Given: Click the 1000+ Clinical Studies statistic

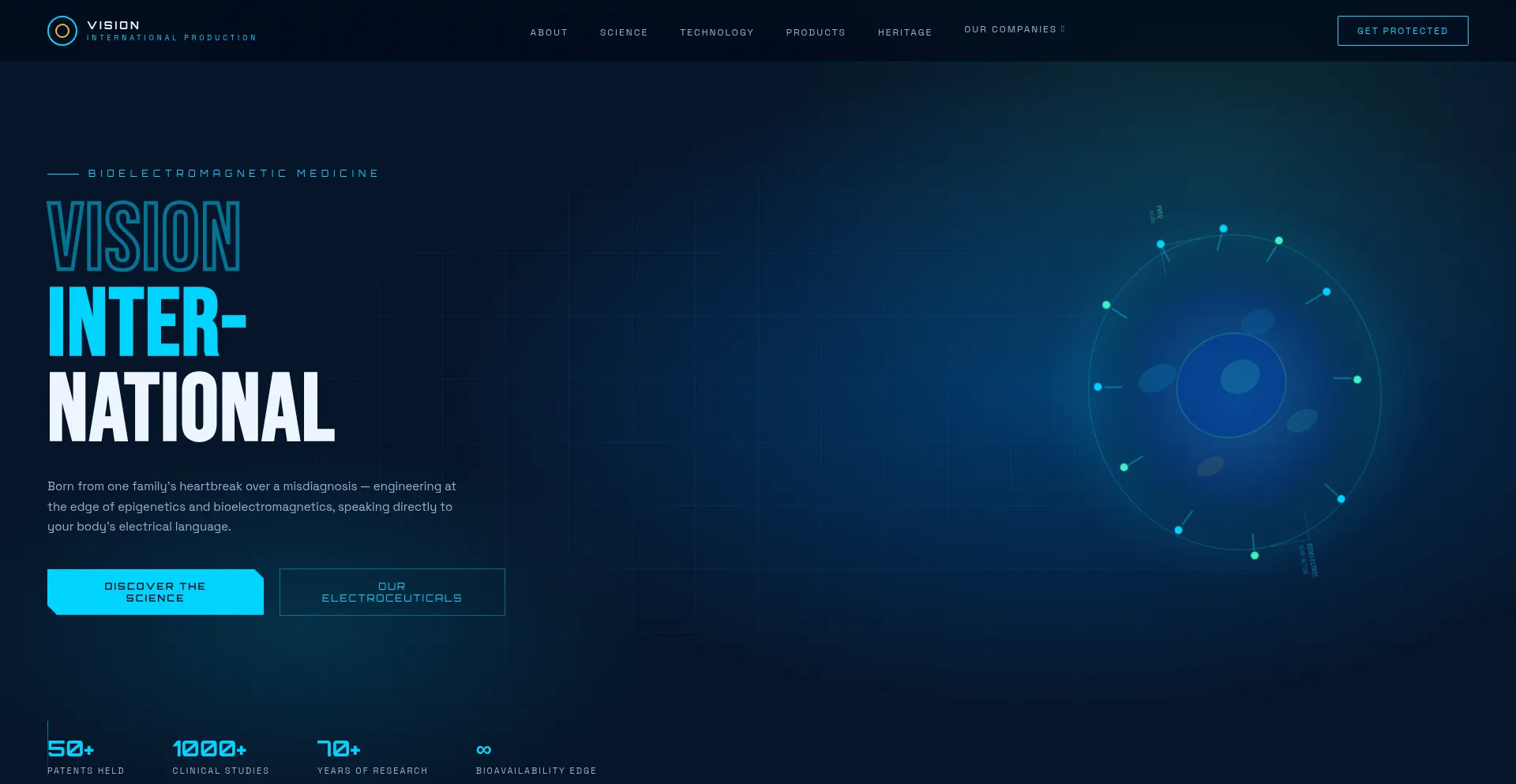Looking at the screenshot, I should (x=220, y=756).
